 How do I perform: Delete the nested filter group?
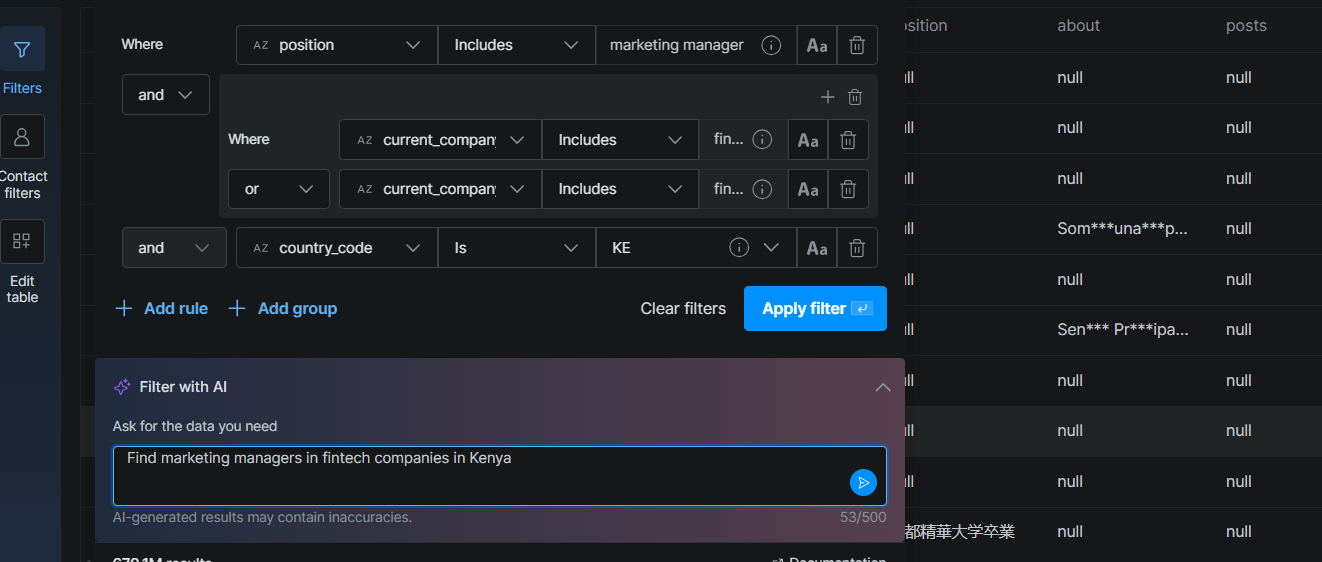click(x=855, y=97)
